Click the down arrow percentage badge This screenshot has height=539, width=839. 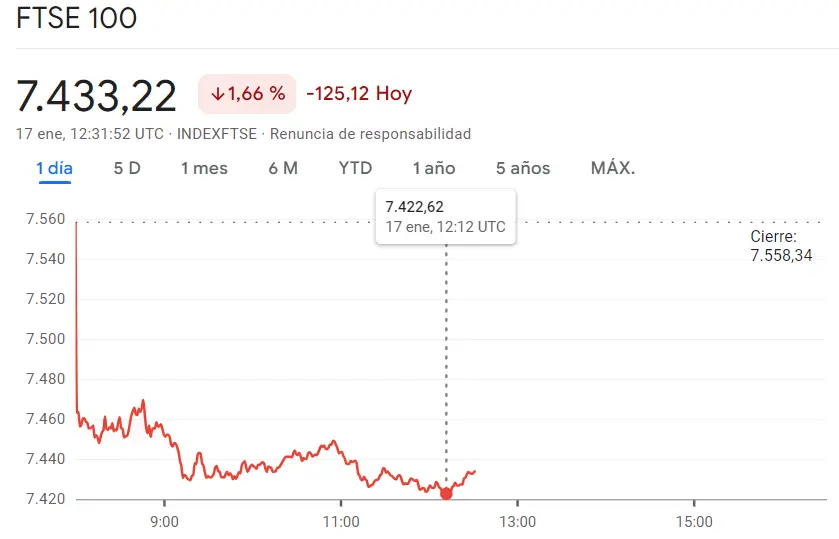click(247, 94)
